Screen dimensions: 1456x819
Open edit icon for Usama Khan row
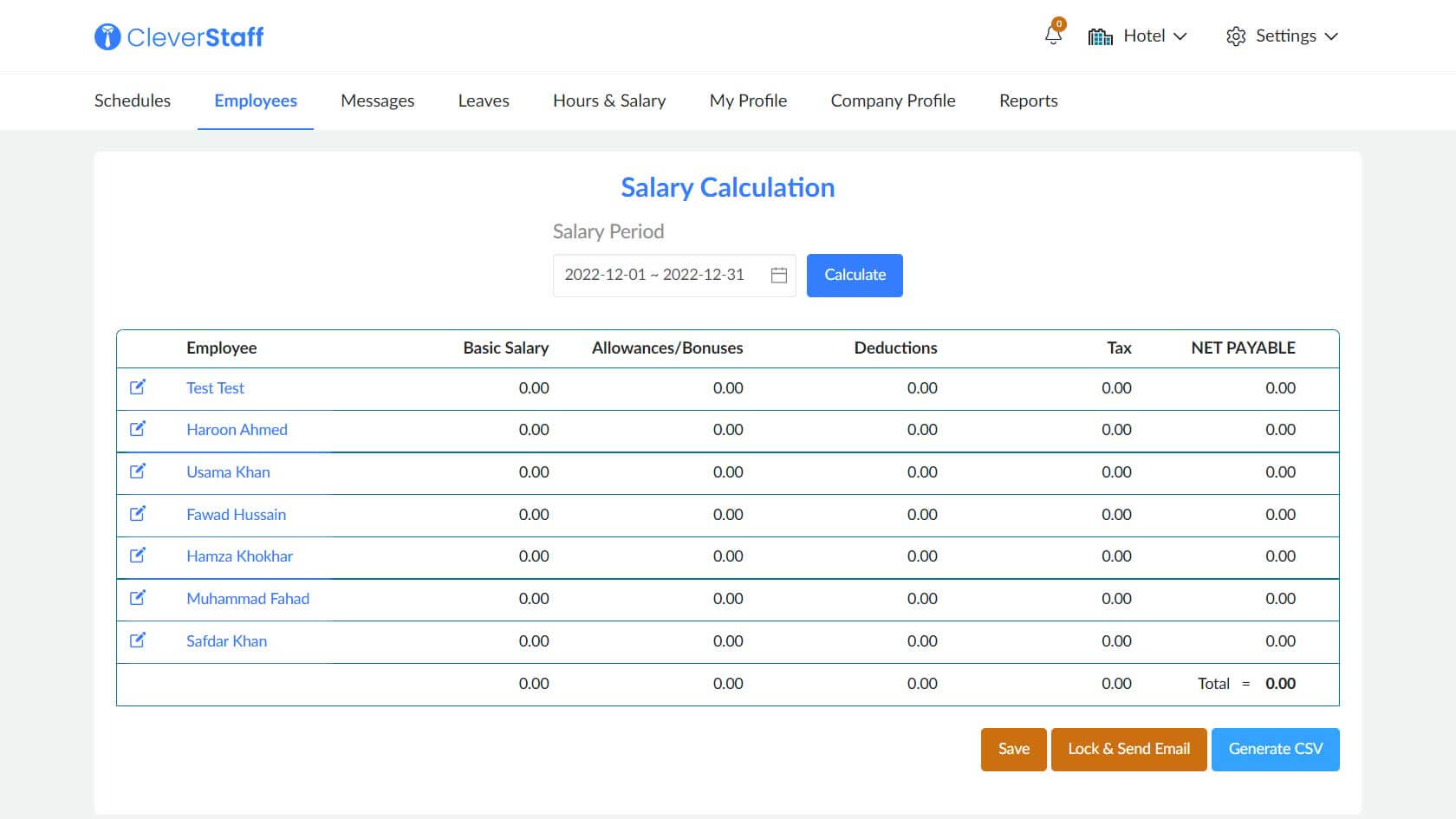point(138,471)
